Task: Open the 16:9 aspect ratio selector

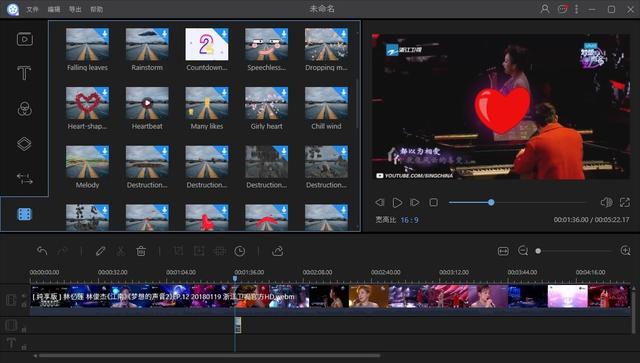Action: click(409, 220)
